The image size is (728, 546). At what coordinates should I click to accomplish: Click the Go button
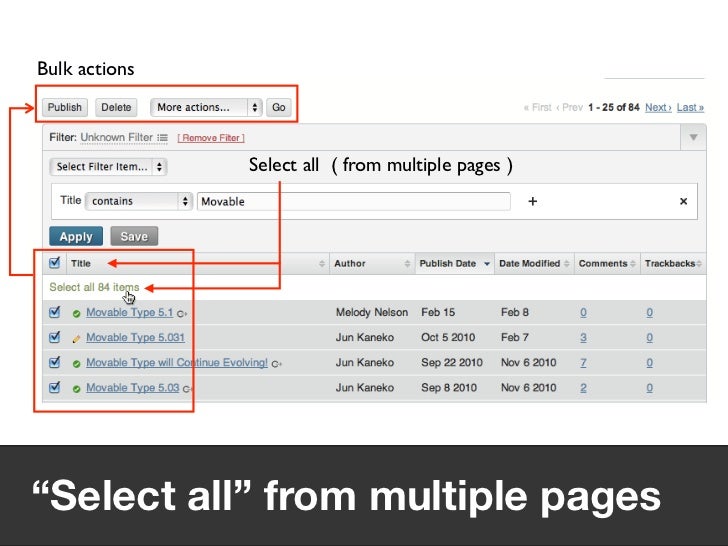click(279, 107)
